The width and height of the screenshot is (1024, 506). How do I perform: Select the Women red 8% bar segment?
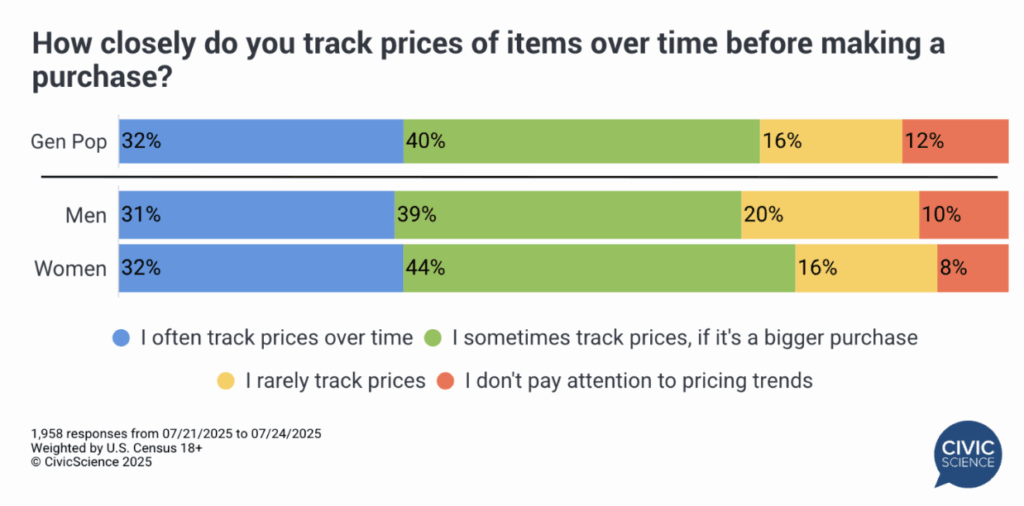click(x=972, y=269)
